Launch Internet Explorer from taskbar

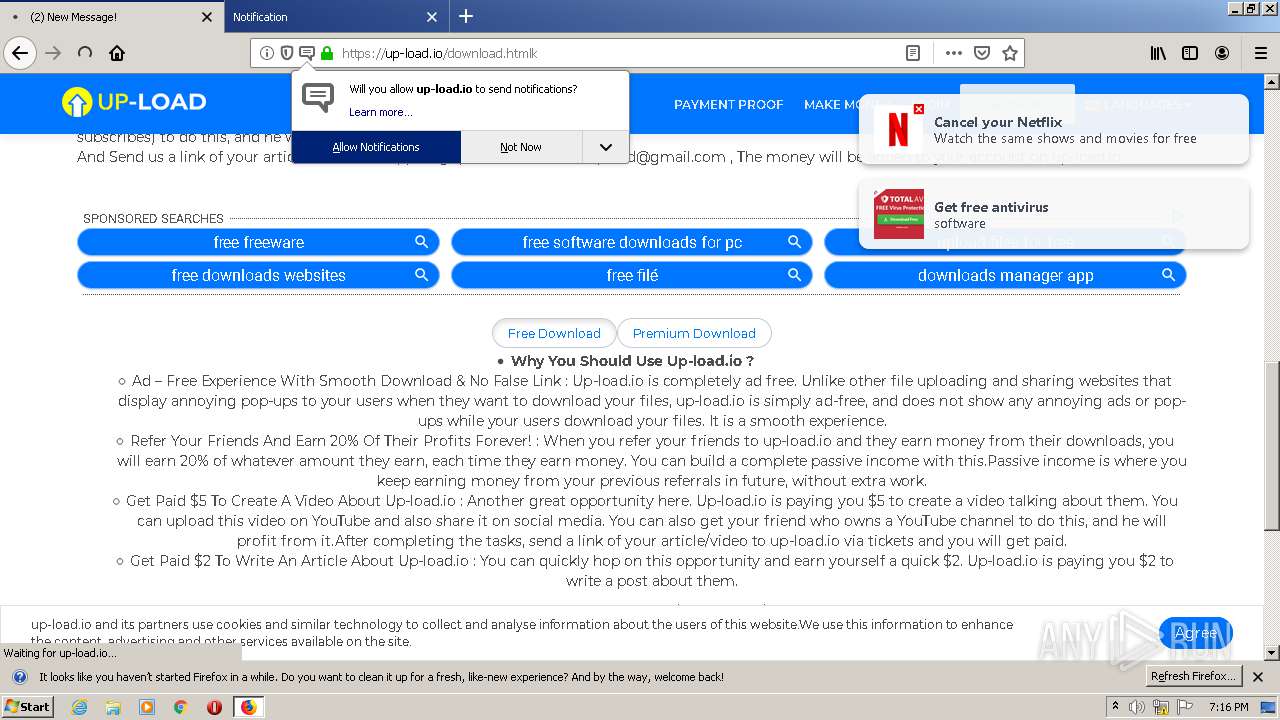(x=80, y=707)
